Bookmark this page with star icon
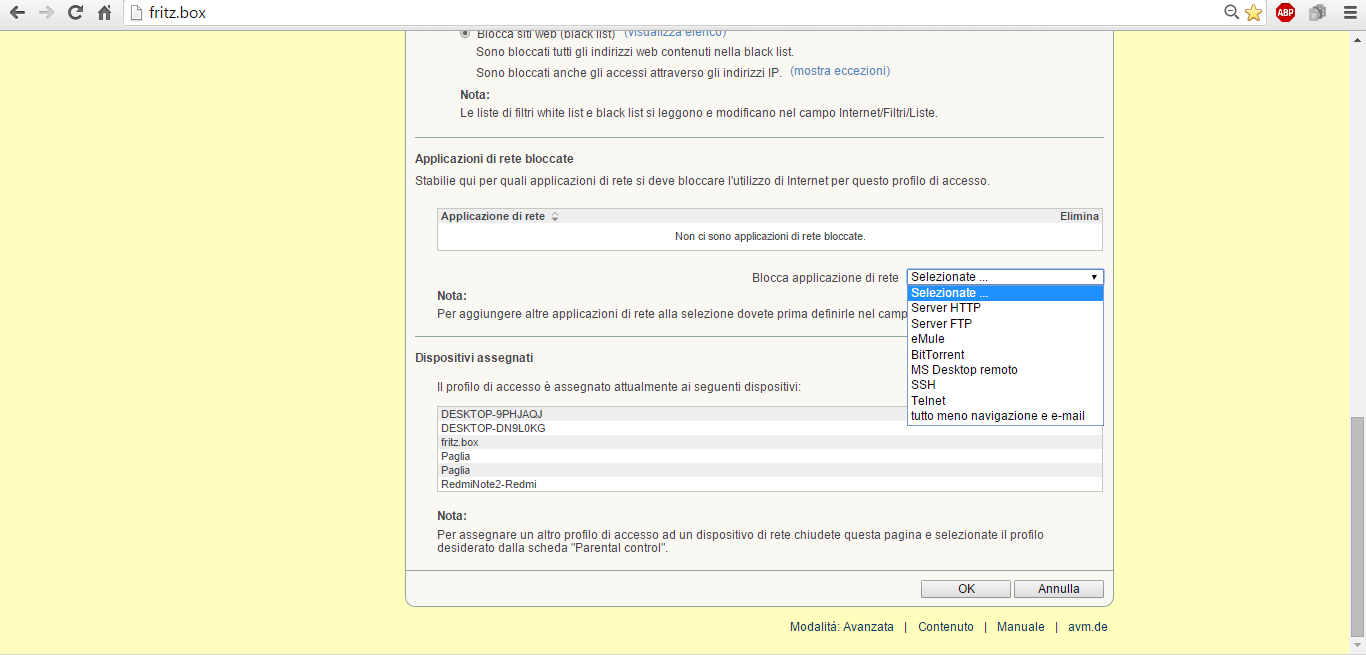This screenshot has height=655, width=1366. 1253,13
